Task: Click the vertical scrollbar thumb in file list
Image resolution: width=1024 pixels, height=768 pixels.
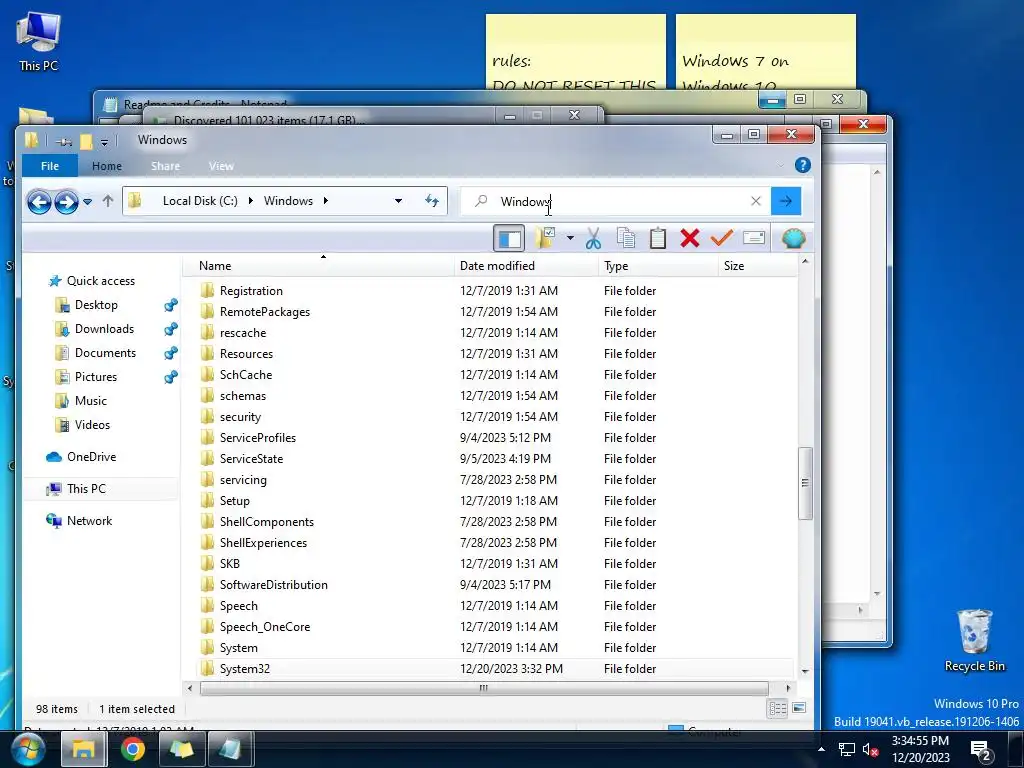Action: 805,483
